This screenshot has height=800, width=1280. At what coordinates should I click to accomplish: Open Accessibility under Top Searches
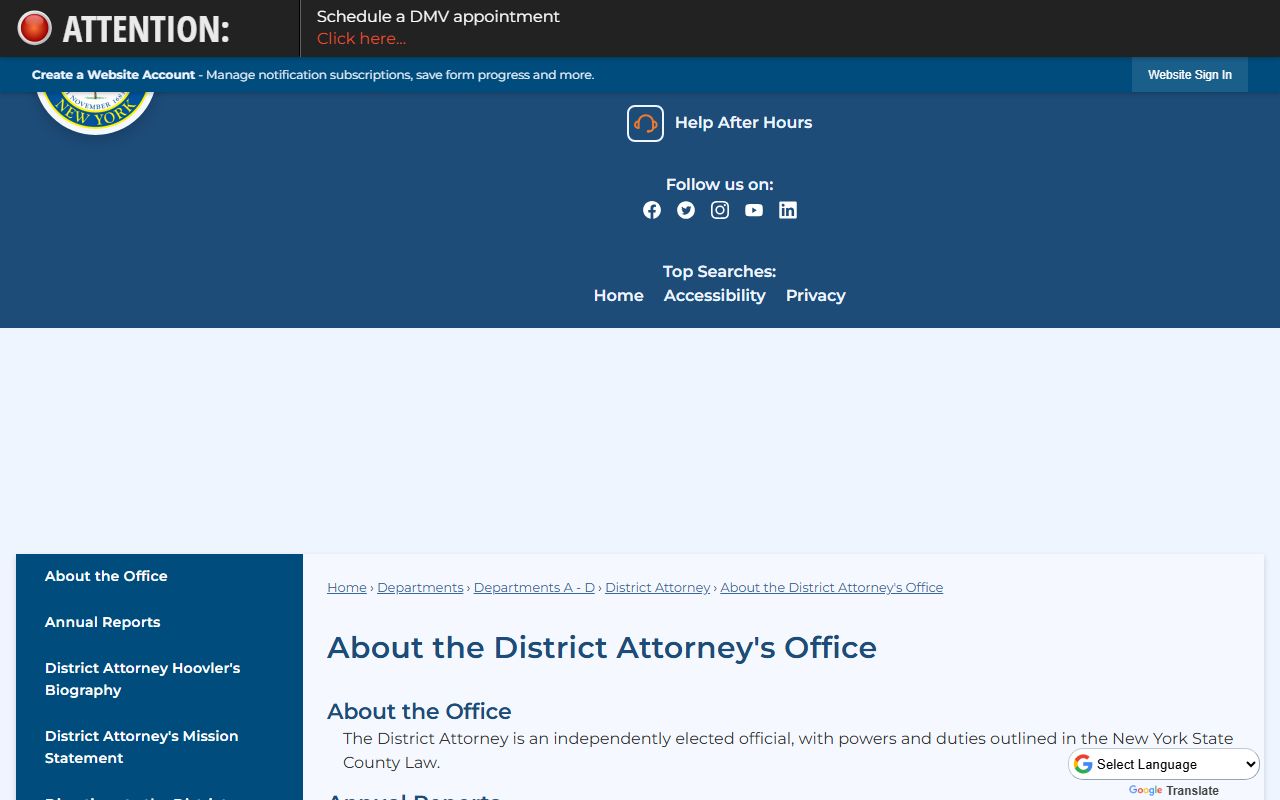715,296
